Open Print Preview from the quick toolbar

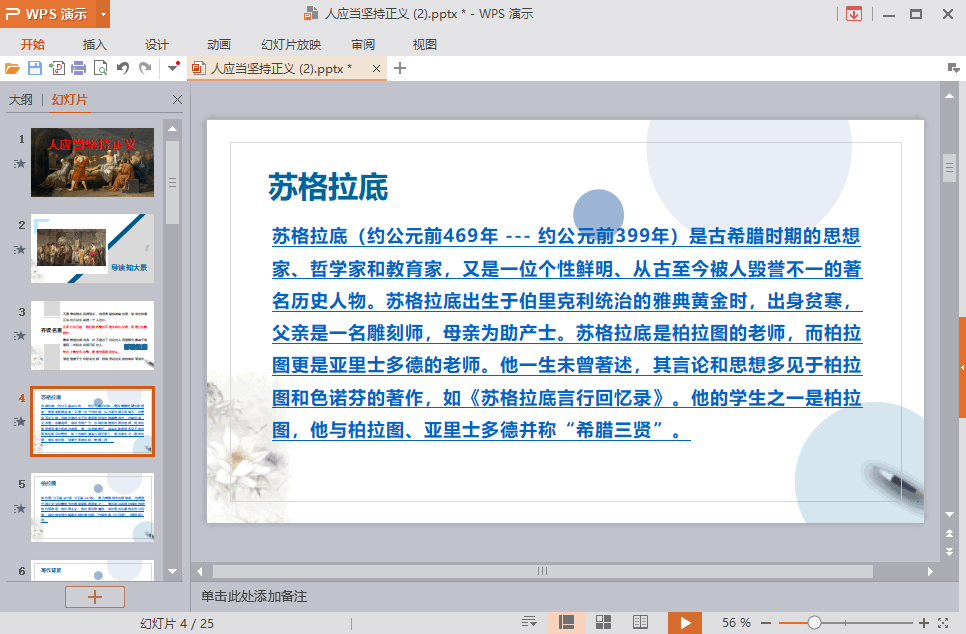click(100, 68)
